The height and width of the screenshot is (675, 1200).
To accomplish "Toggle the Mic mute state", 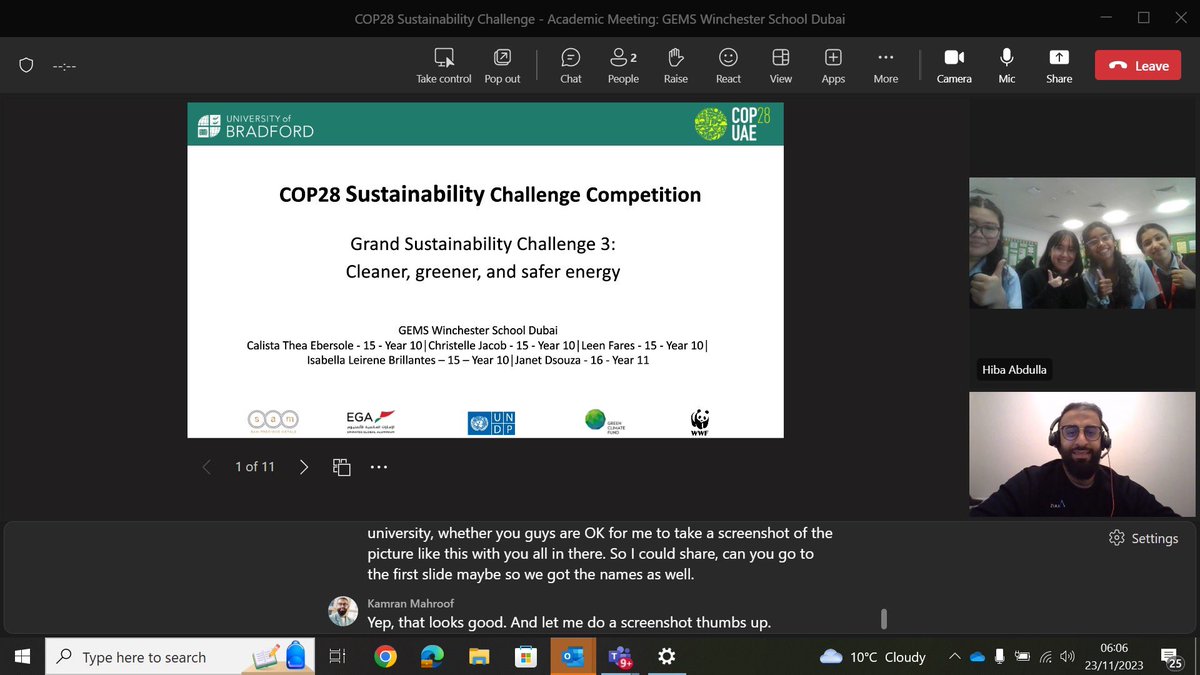I will pyautogui.click(x=1006, y=66).
